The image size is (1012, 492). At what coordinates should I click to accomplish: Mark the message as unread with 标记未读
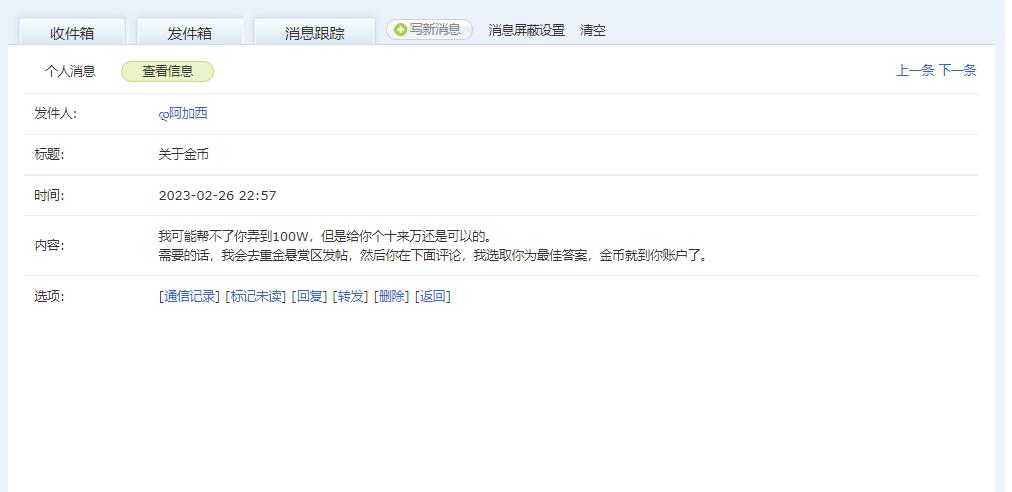coord(256,296)
